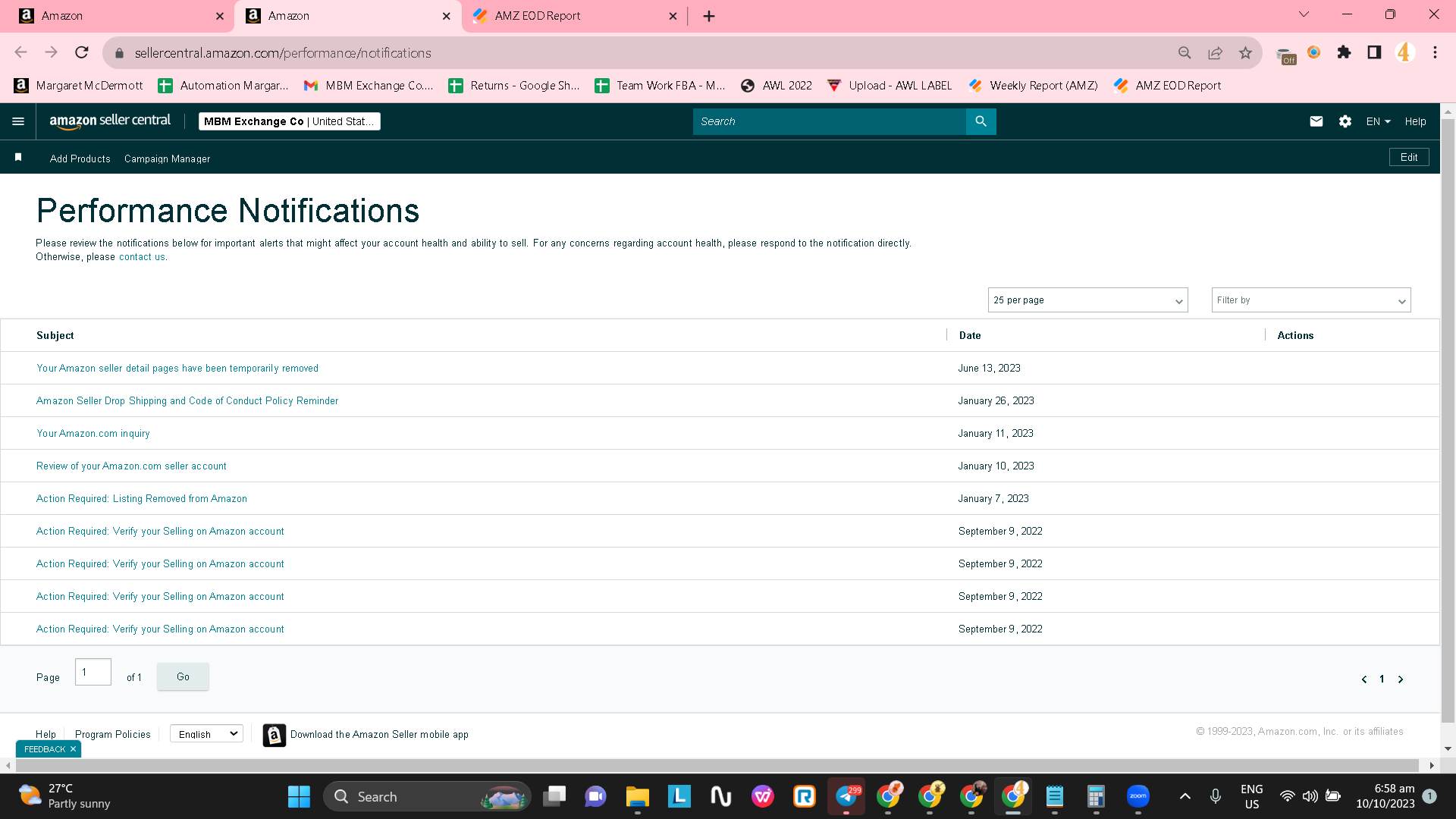Go to the previous page arrow in pagination
This screenshot has height=819, width=1456.
pyautogui.click(x=1364, y=679)
